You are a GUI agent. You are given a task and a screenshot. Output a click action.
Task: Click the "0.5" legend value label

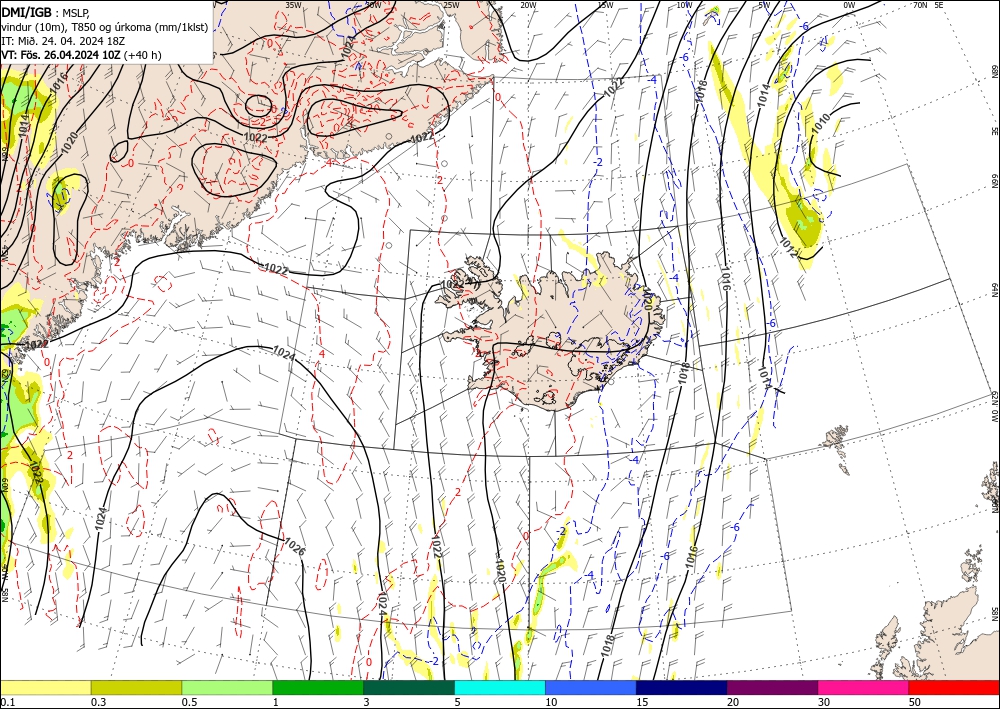point(189,702)
